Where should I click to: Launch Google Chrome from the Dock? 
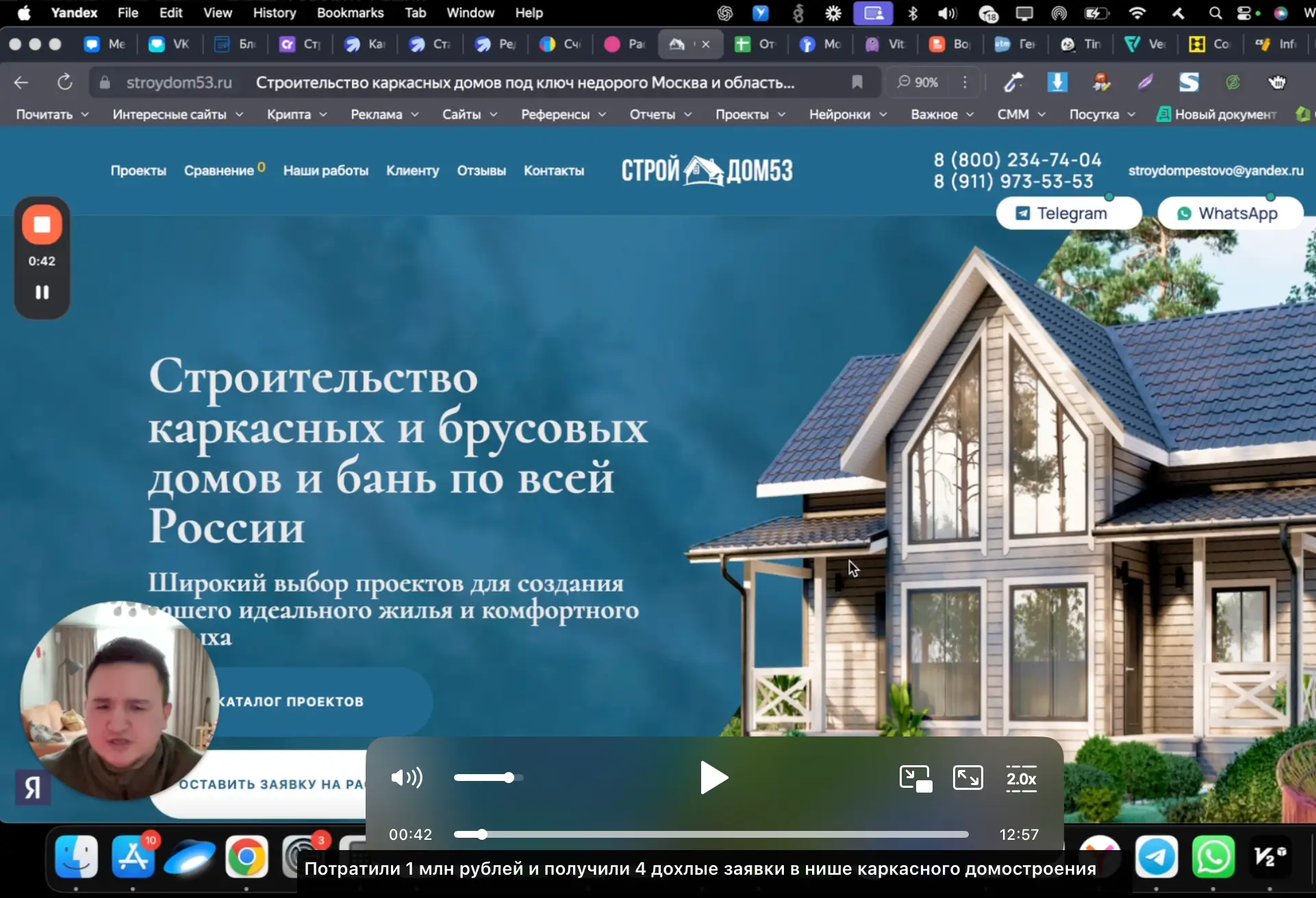tap(246, 856)
